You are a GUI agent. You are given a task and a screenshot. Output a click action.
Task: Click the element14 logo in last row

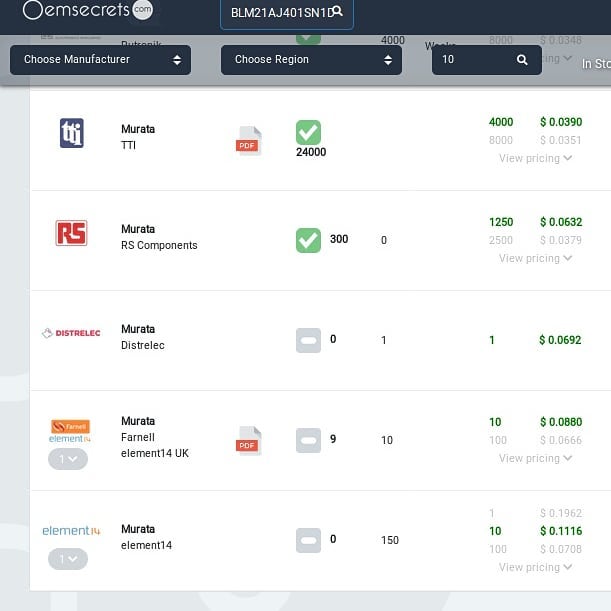(x=71, y=530)
